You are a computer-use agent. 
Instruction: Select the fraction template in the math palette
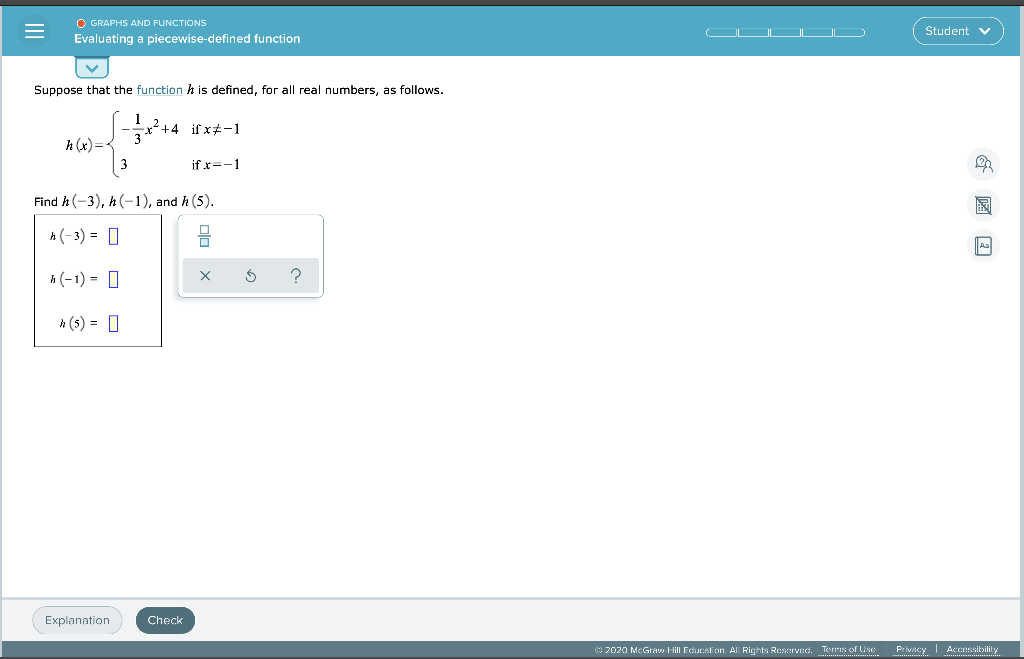point(203,236)
